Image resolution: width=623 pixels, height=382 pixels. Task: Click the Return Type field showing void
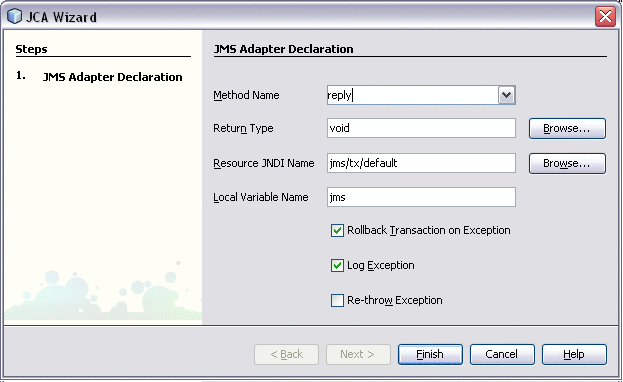(x=421, y=128)
